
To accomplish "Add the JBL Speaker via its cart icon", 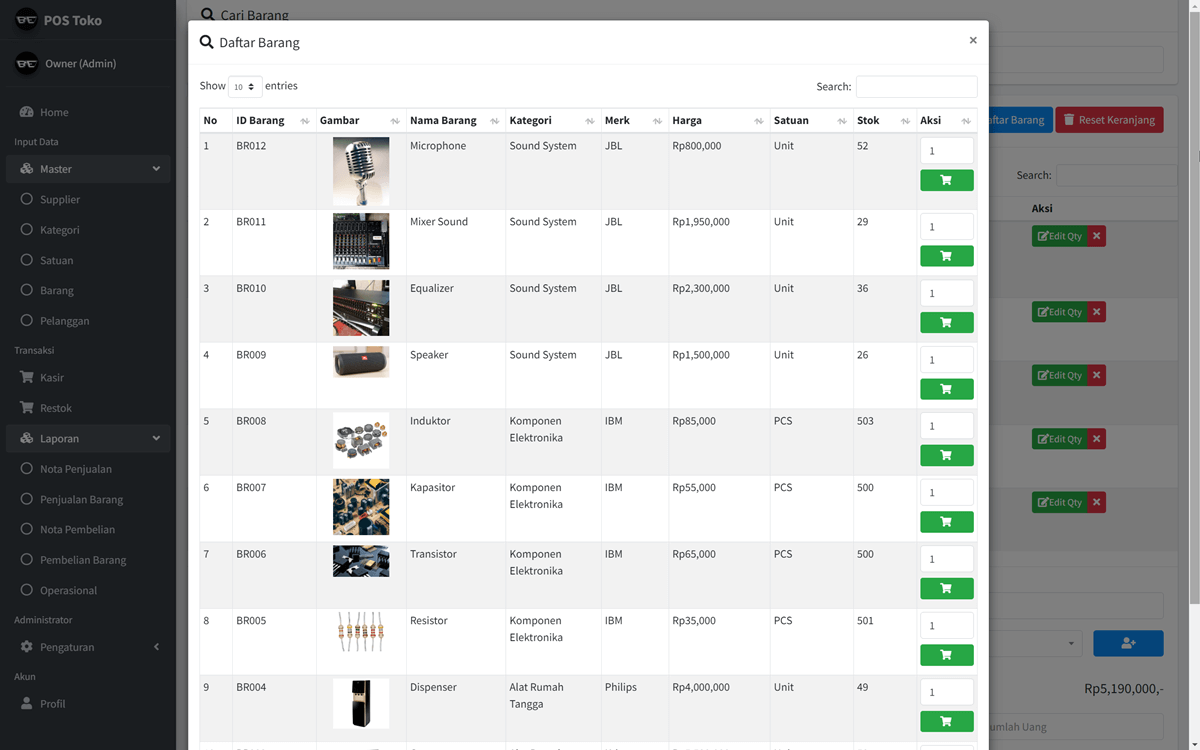I will (946, 388).
